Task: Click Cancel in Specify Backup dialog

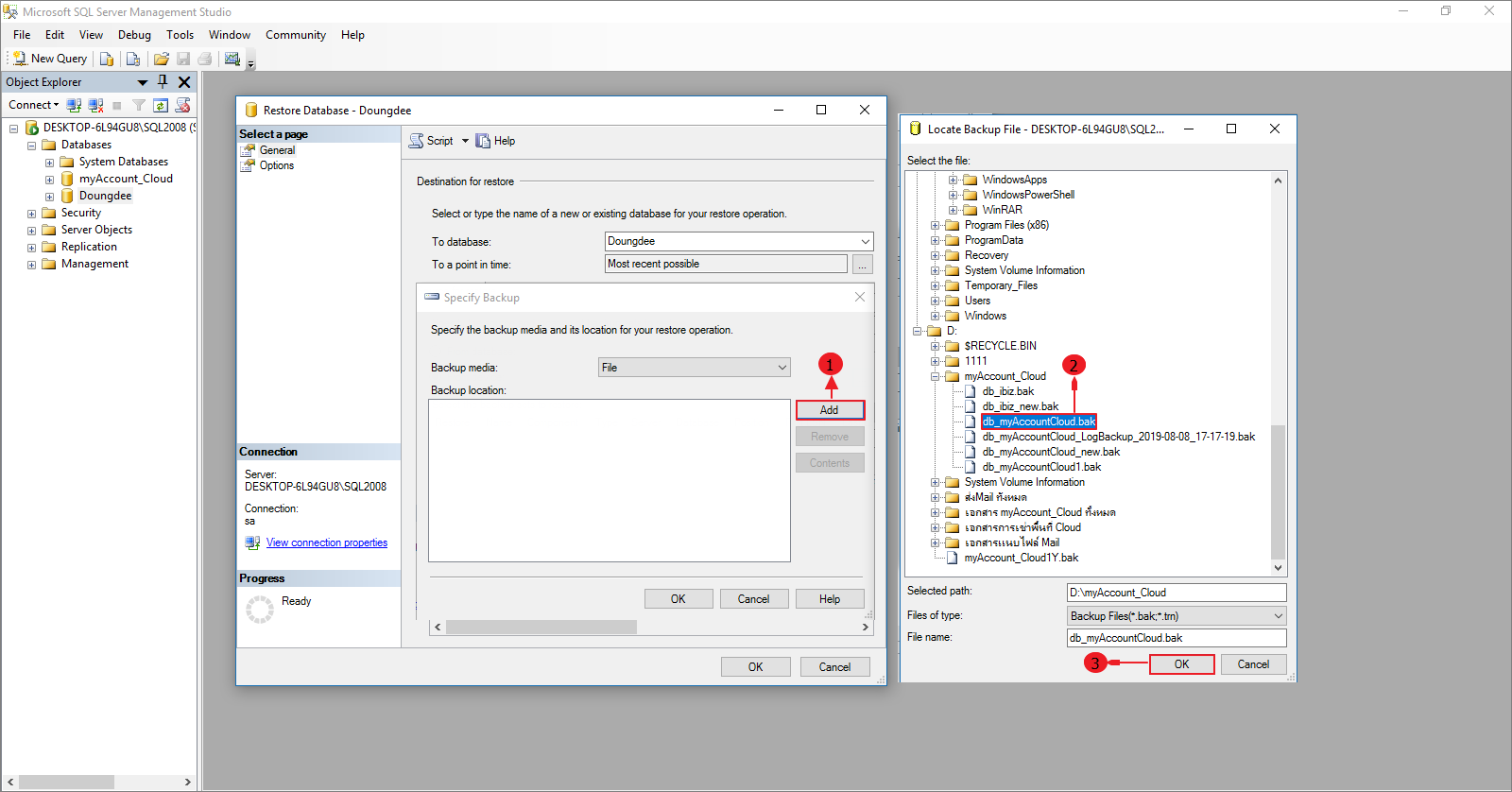Action: click(x=754, y=599)
